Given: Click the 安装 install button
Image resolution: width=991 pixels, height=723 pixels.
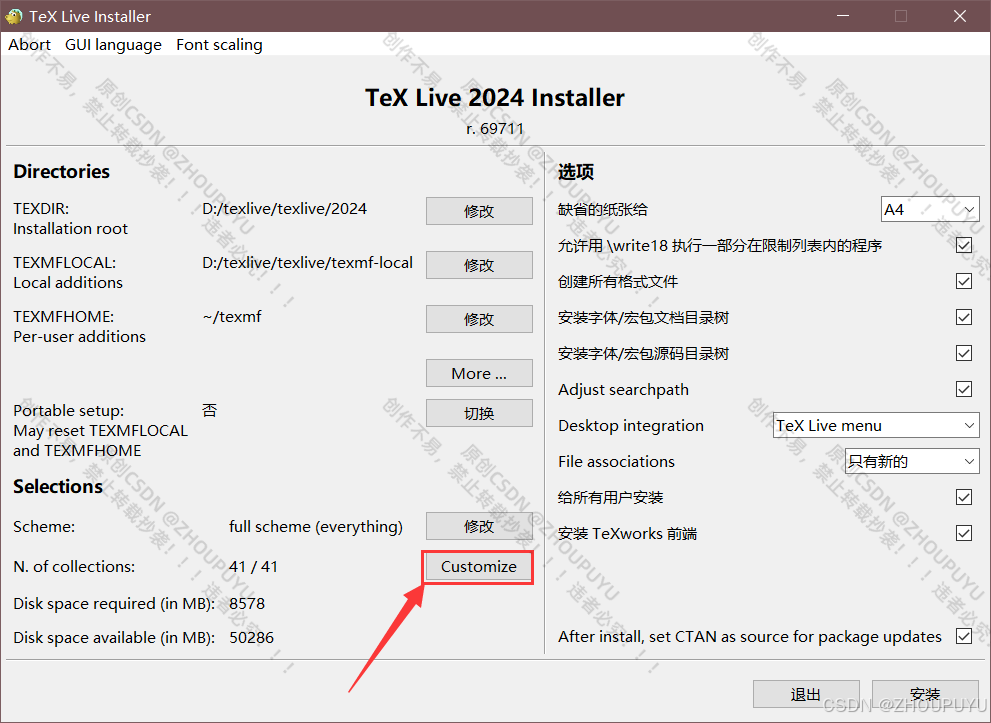Looking at the screenshot, I should pyautogui.click(x=925, y=695).
